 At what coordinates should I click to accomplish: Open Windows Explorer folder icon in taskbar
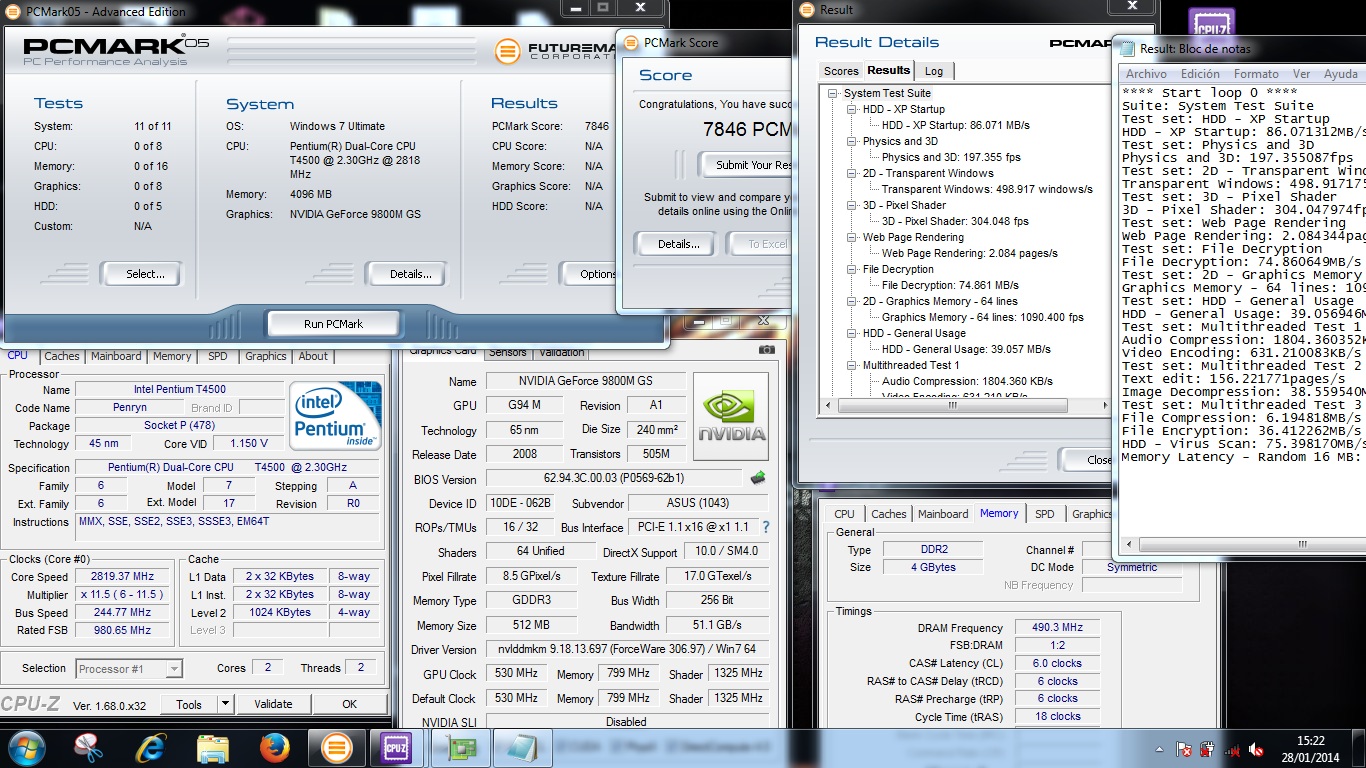tap(212, 748)
